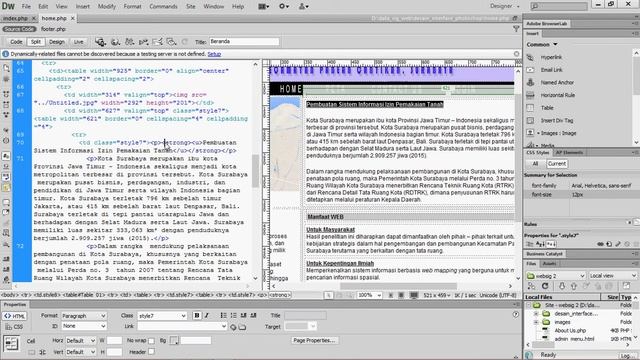640x360 pixels.
Task: Switch Properties panel to CSS mode
Action: click(x=14, y=327)
